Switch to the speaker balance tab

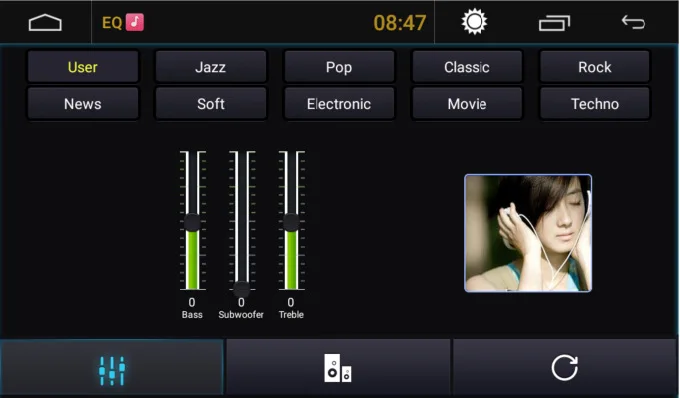[338, 368]
